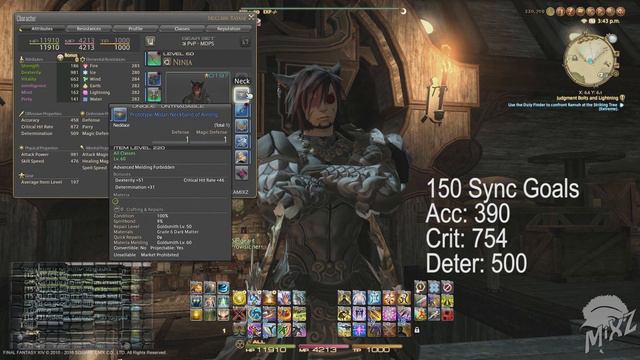Click the quest marker icon beside Judgment Bolts
This screenshot has height=360, width=640.
622,98
